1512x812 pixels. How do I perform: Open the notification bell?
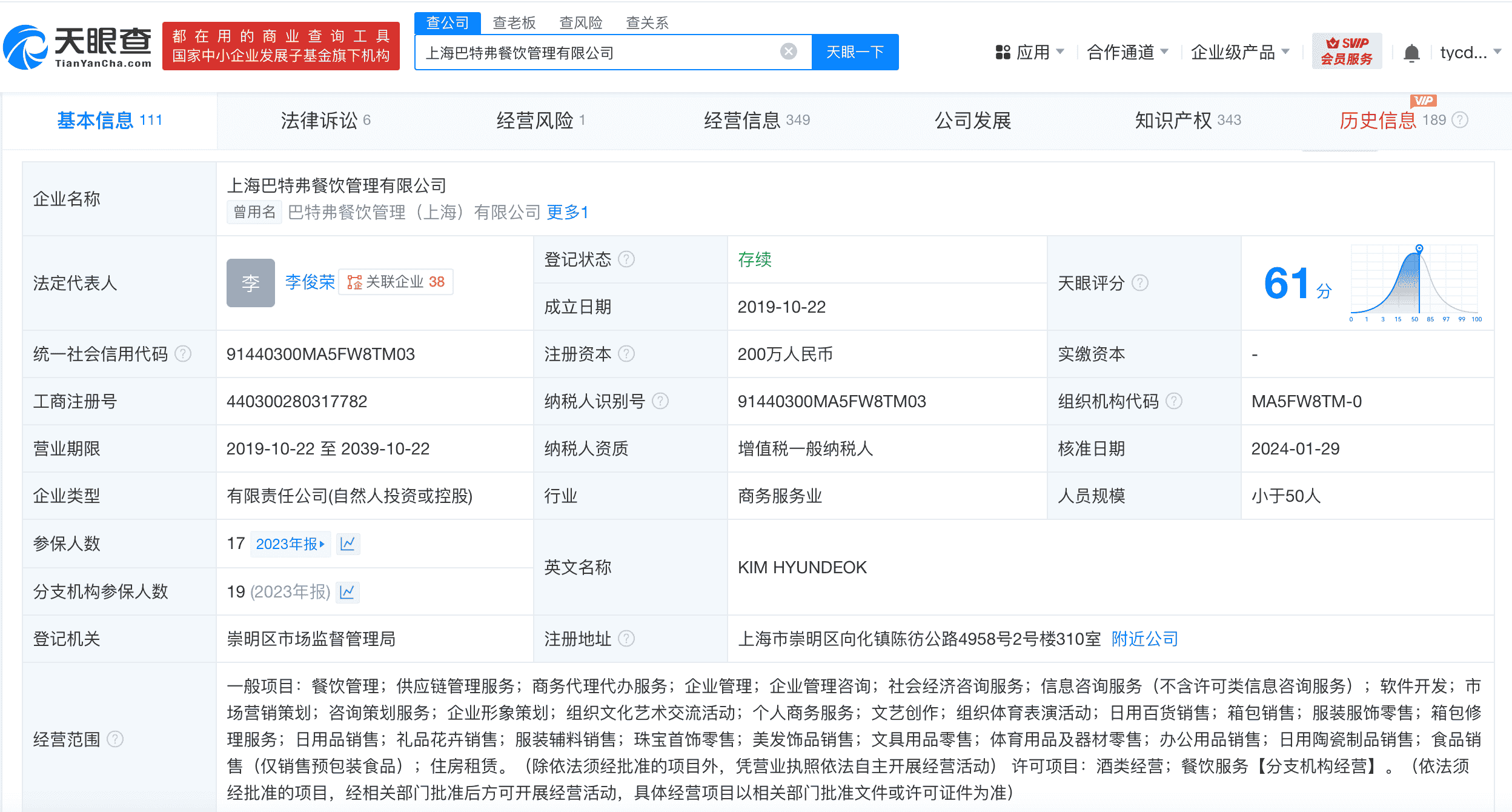tap(1411, 52)
